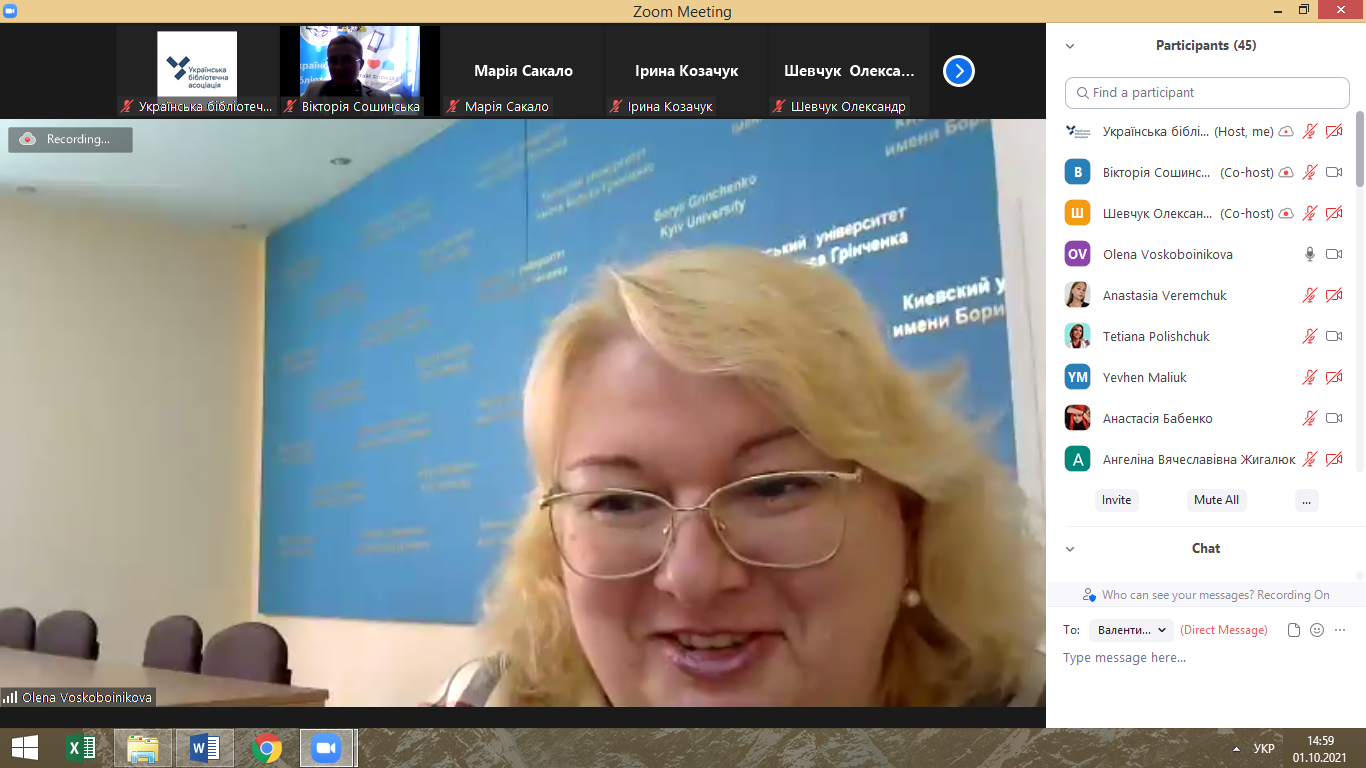Click the file attachment icon in chat
The width and height of the screenshot is (1366, 768).
coord(1294,630)
